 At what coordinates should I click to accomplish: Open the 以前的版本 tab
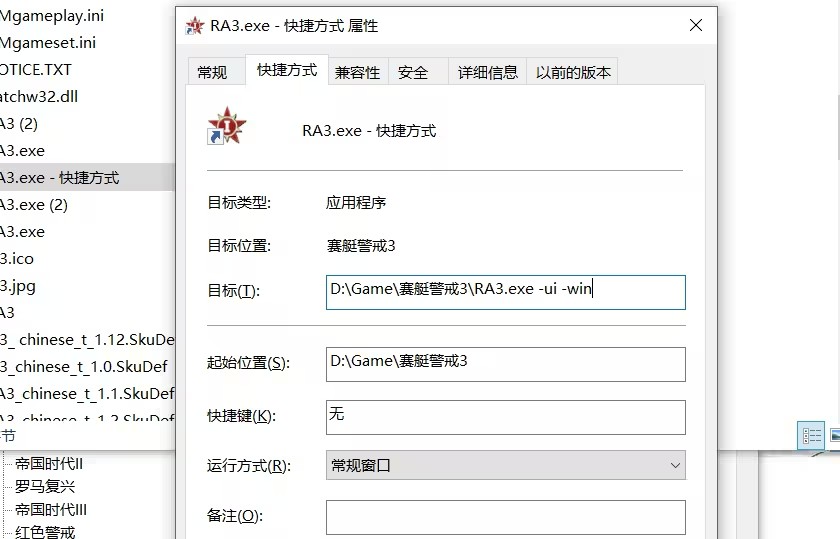pyautogui.click(x=573, y=72)
